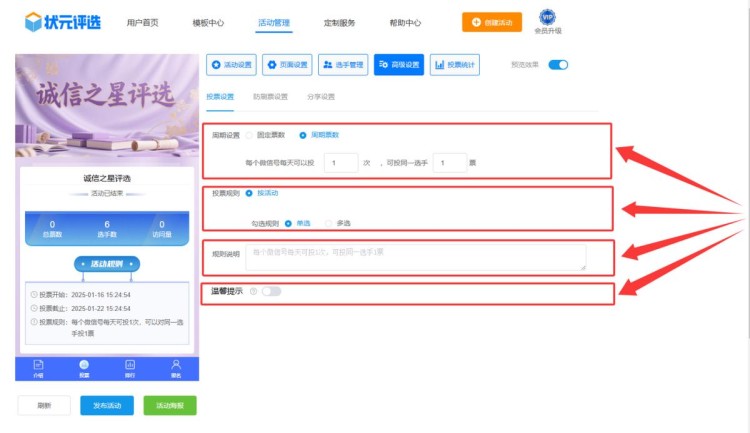Click the 状元评选 logo
Screen dimensions: 750x433
tap(62, 21)
